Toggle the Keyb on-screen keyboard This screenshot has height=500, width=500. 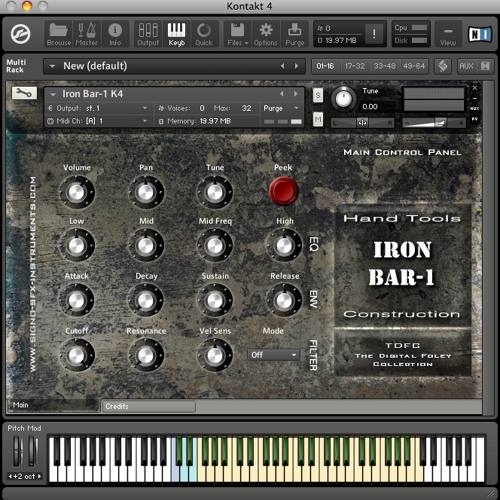click(176, 34)
